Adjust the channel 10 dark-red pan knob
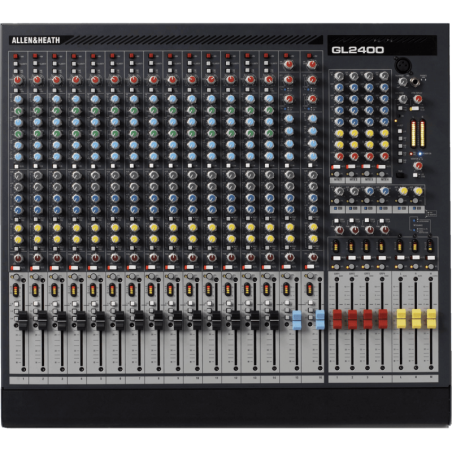This screenshot has height=452, width=452. coord(192,257)
